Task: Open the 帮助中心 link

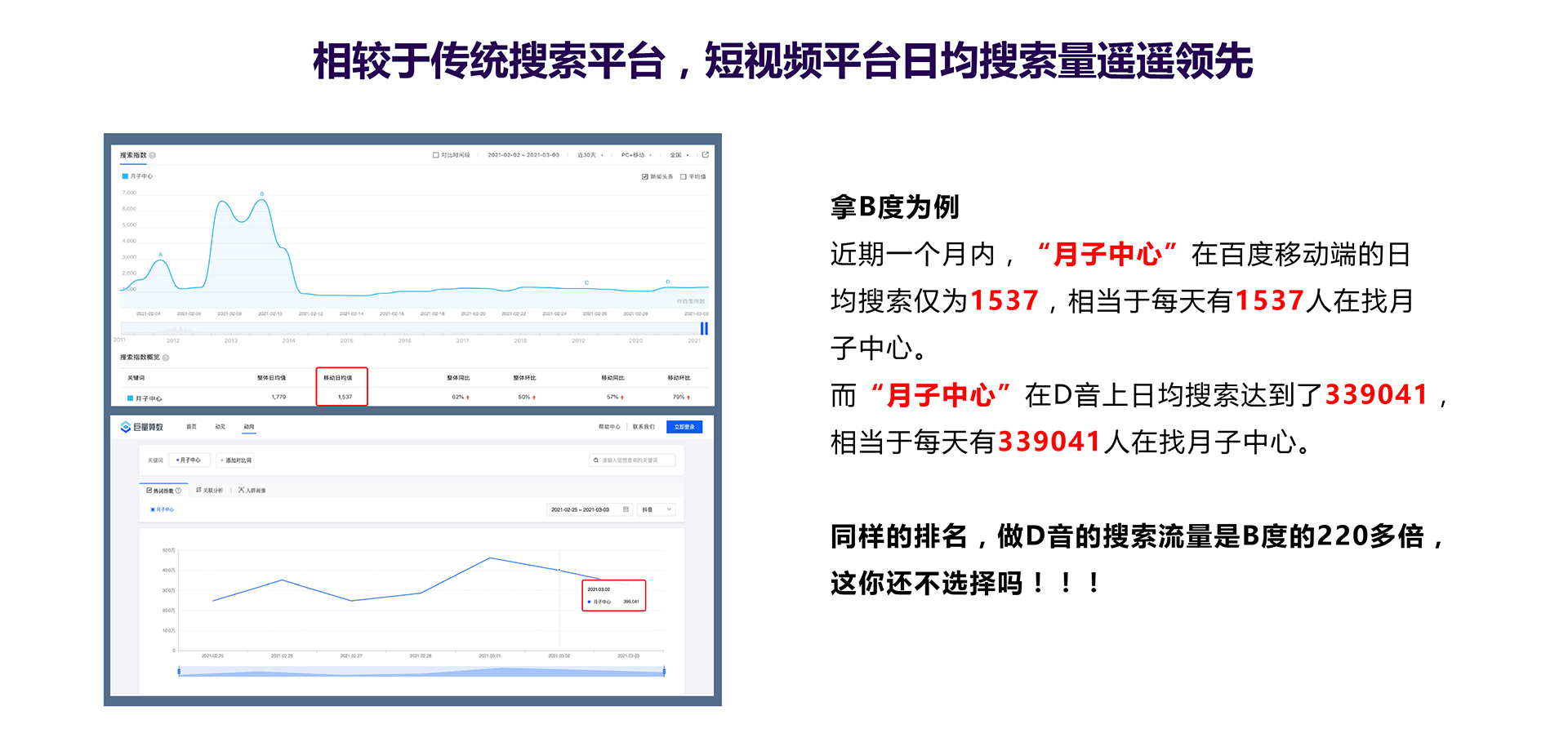Action: point(609,427)
